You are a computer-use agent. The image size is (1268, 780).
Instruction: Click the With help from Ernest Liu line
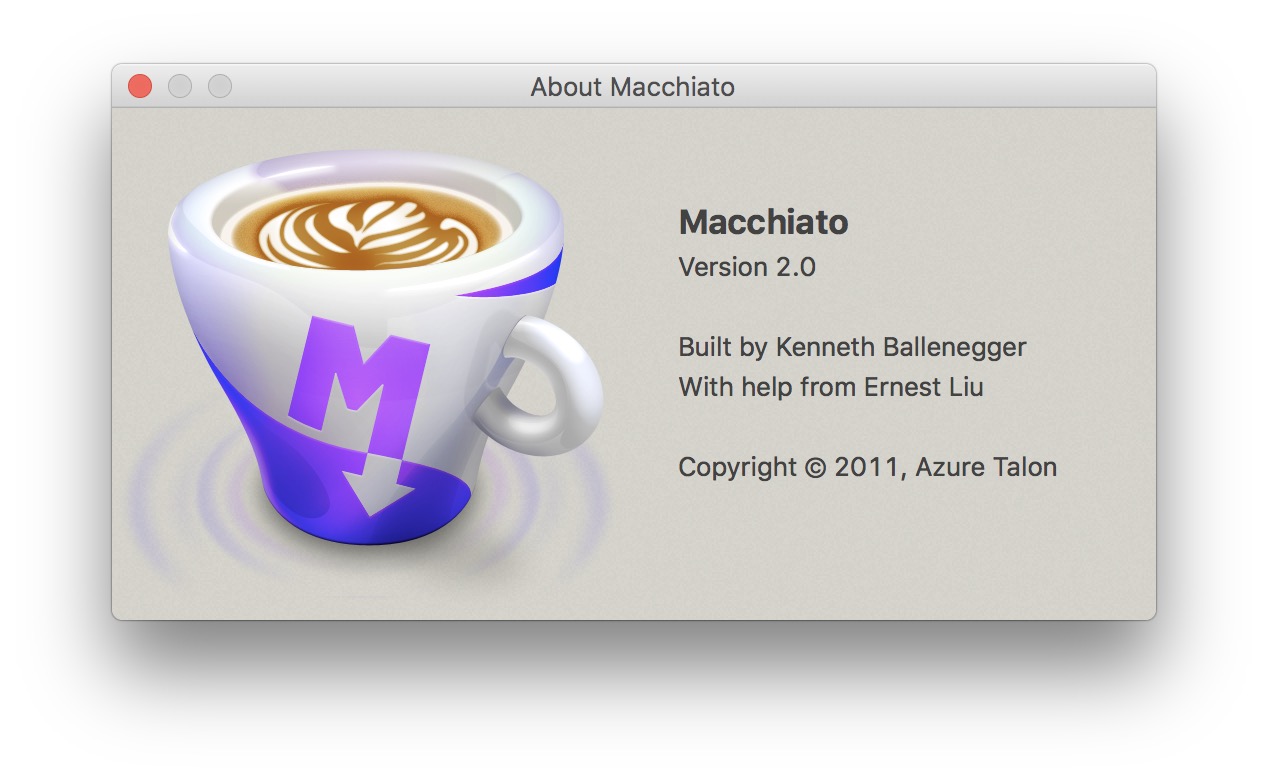coord(831,387)
